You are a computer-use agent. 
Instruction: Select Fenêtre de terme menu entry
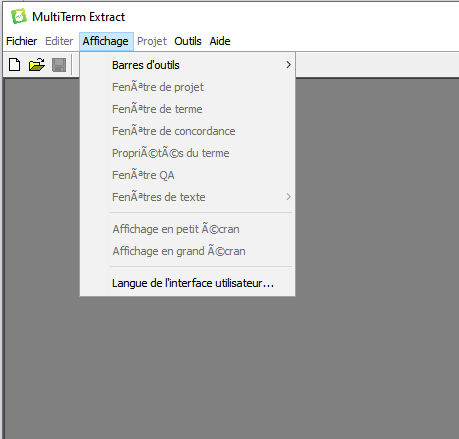tap(187, 109)
